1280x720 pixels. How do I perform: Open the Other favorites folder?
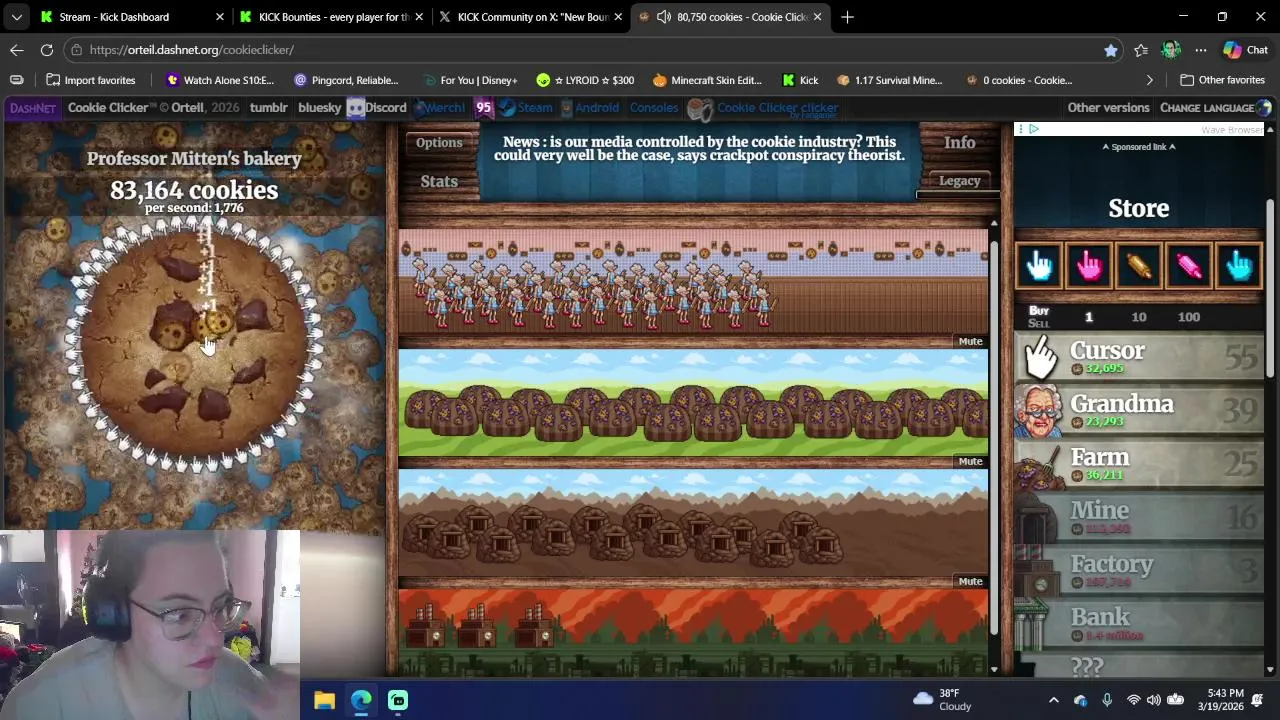(x=1222, y=80)
